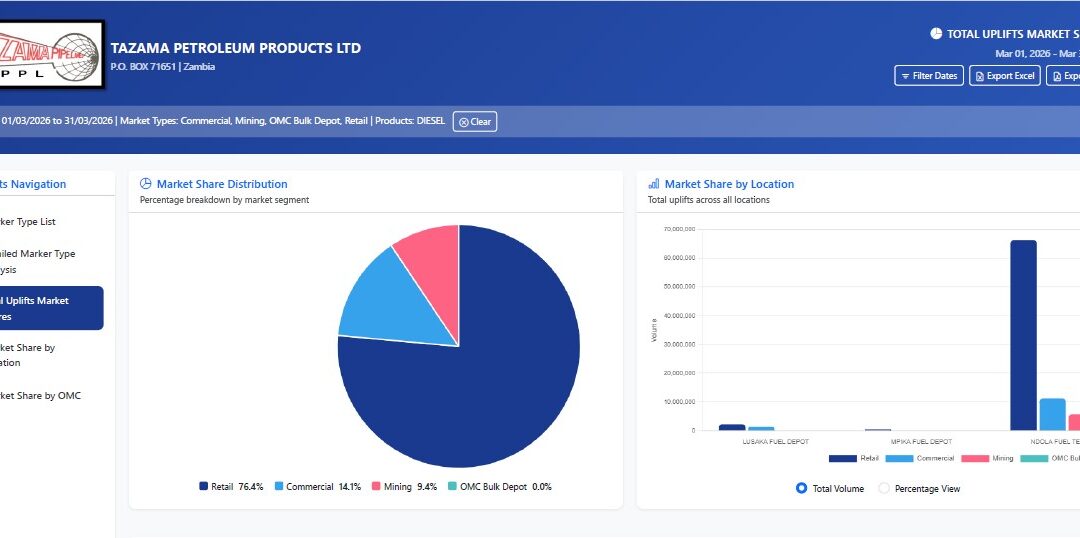Switch to Percentage View radio option
Screen dimensions: 1080x538
[x=884, y=488]
